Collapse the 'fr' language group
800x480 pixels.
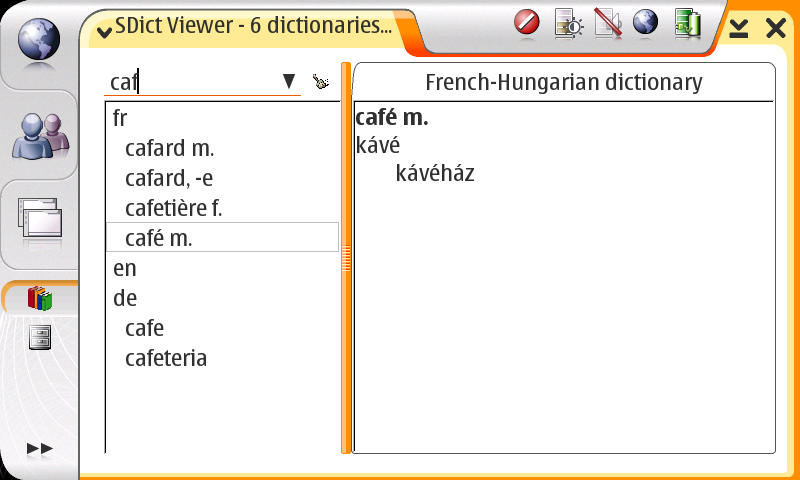(120, 119)
